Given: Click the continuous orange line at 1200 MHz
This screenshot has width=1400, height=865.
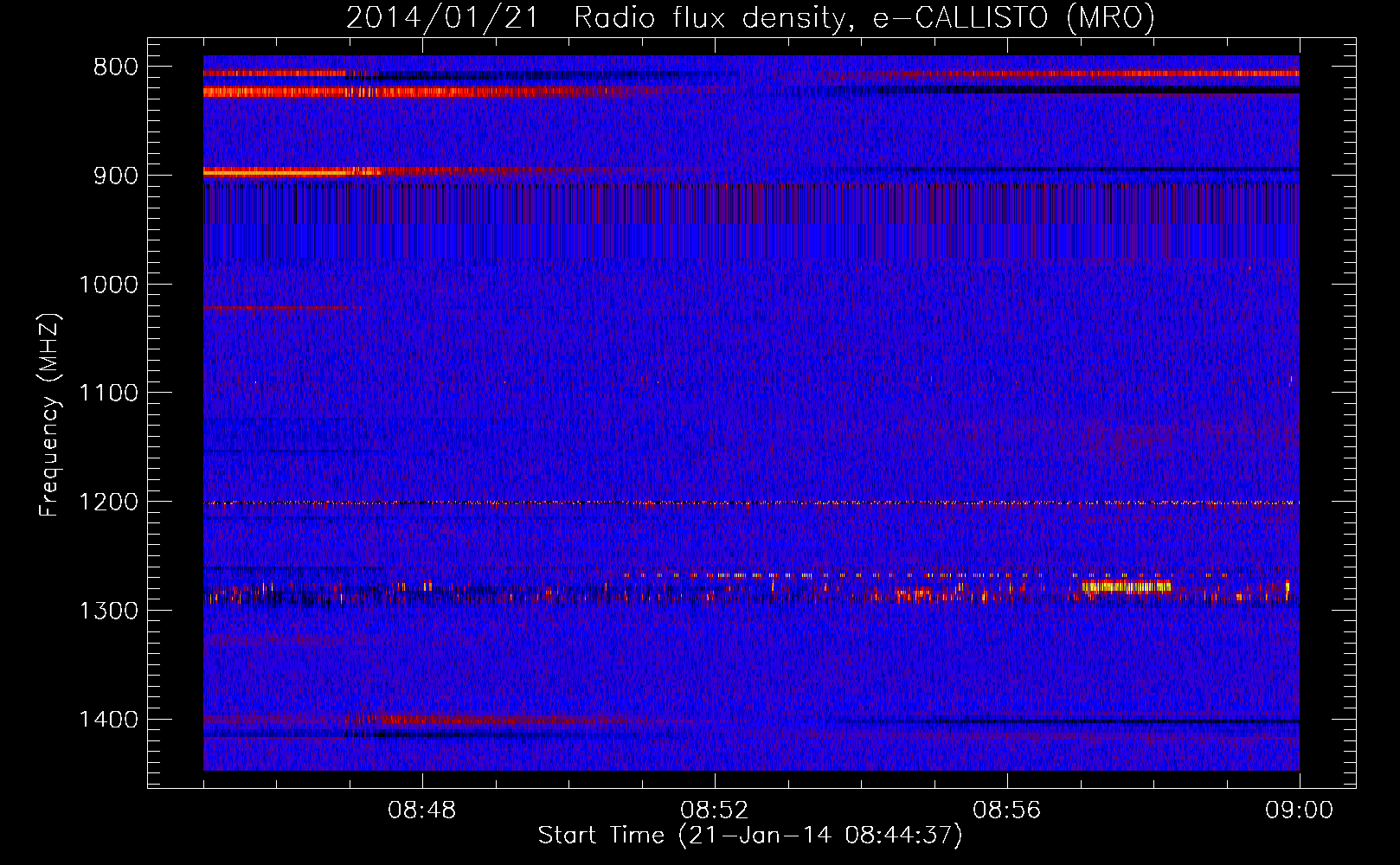Looking at the screenshot, I should [751, 503].
